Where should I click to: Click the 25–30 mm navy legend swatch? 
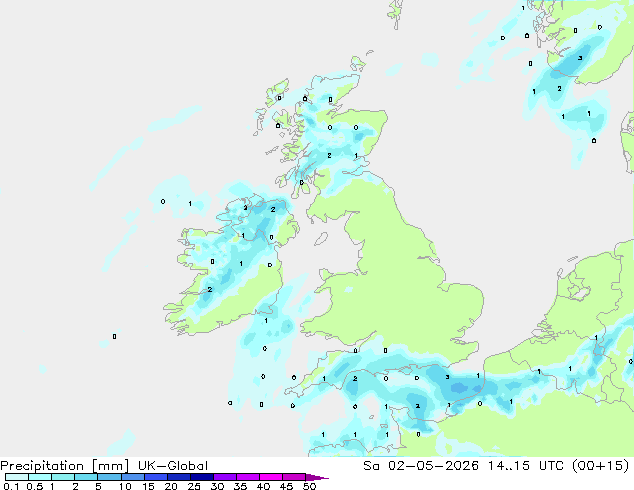pyautogui.click(x=201, y=477)
